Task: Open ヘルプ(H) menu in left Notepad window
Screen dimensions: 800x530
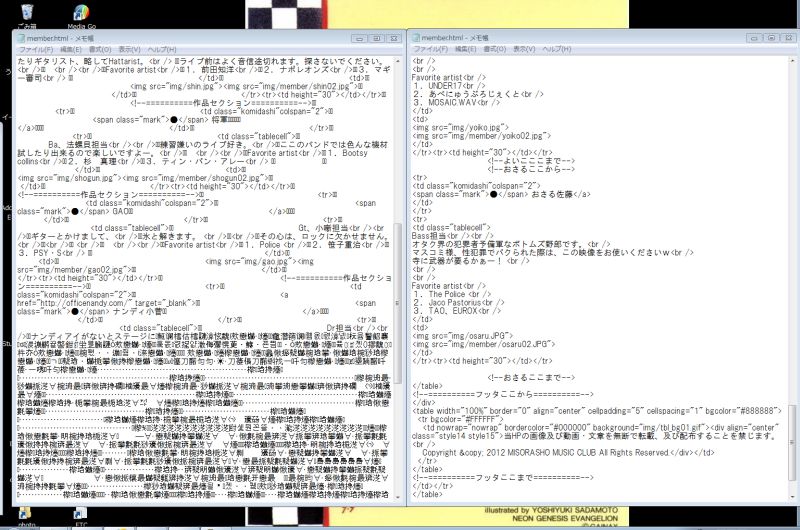Action: [x=162, y=49]
